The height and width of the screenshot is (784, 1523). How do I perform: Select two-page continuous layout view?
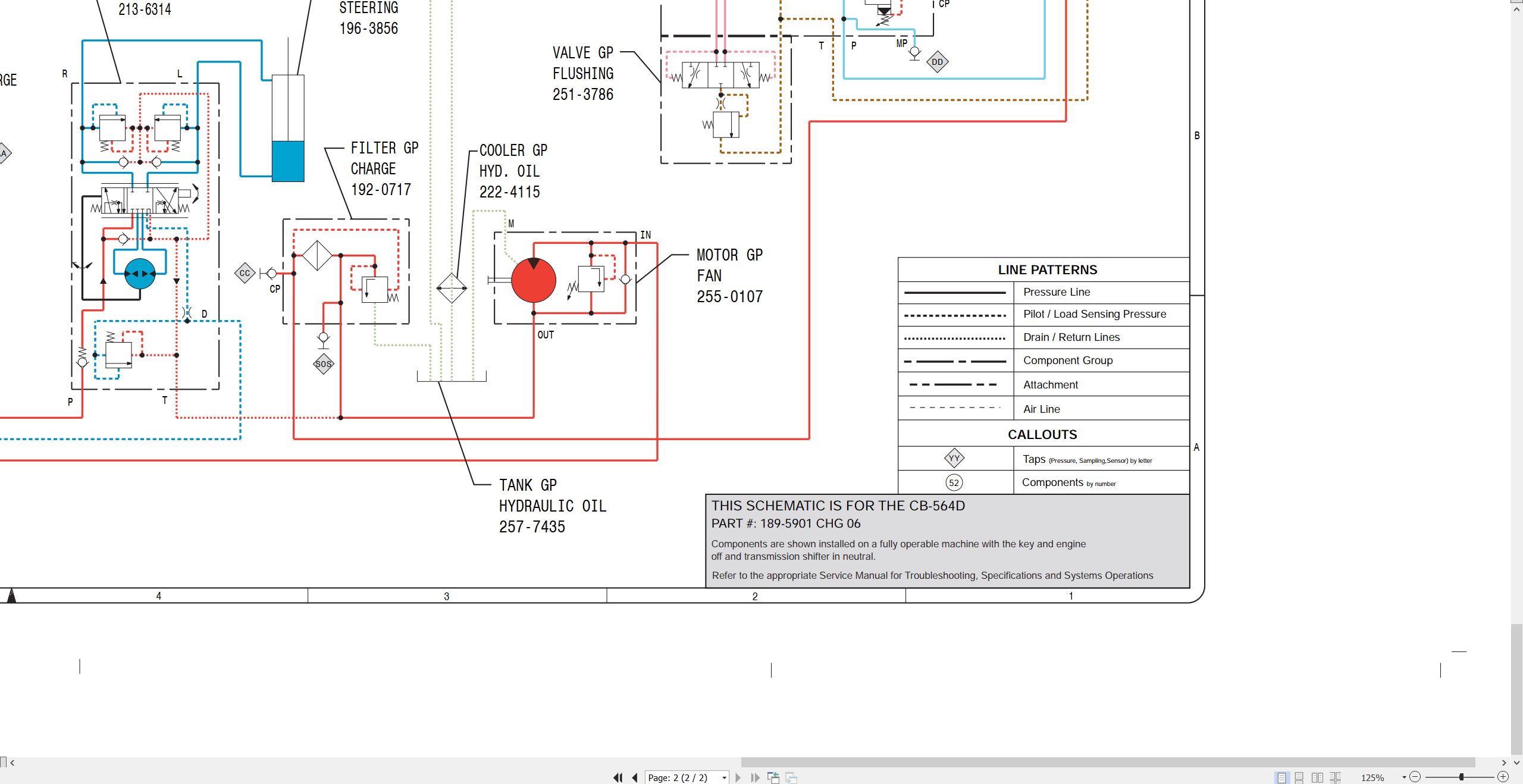1336,777
